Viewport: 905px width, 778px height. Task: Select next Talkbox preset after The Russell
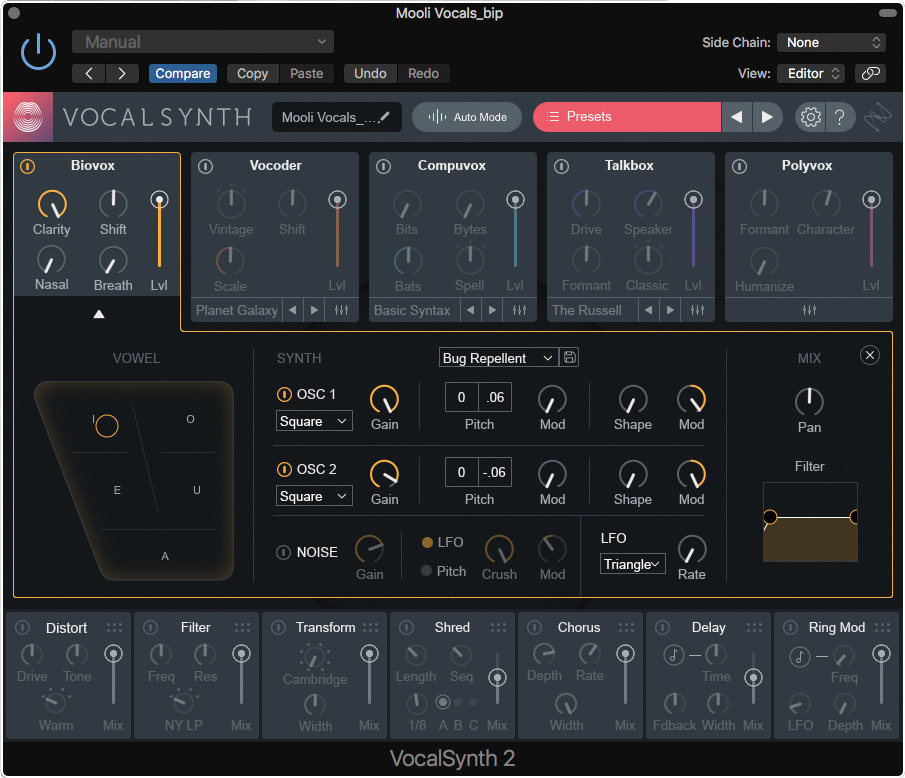(x=670, y=310)
